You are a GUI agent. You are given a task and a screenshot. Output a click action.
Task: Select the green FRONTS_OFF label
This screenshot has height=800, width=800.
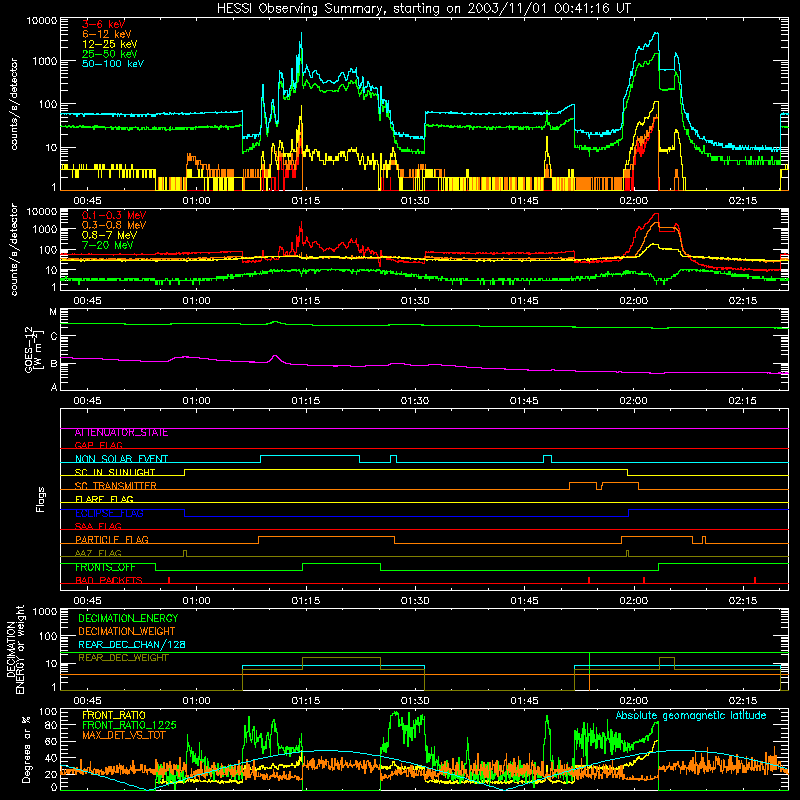105,567
